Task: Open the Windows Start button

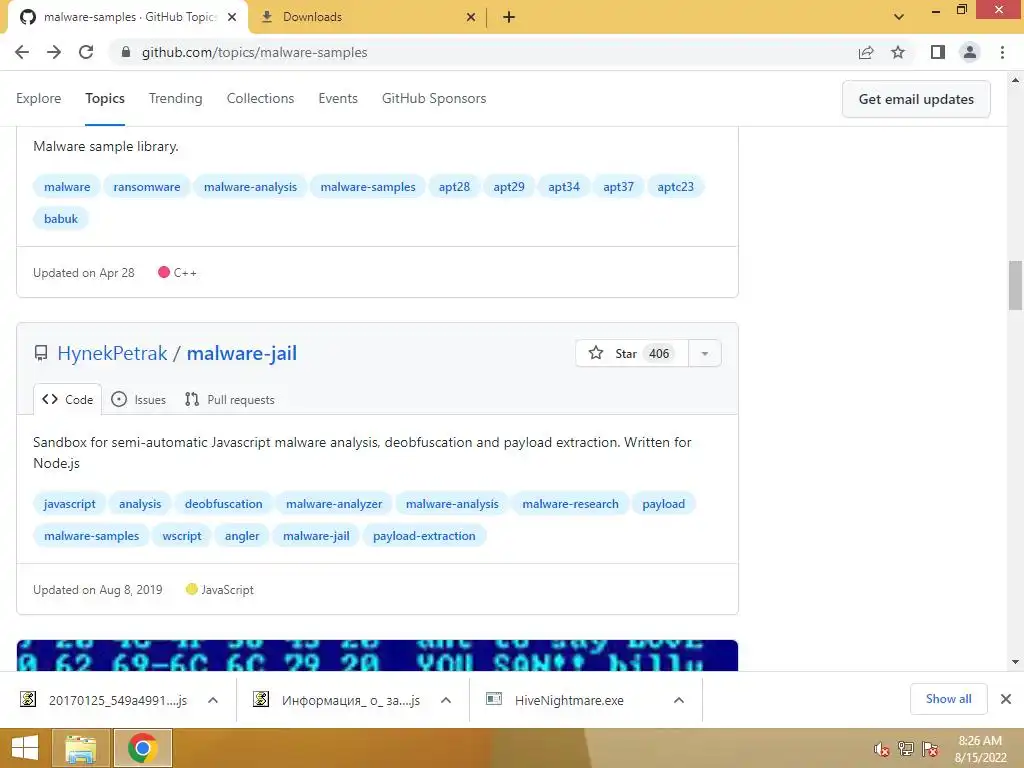Action: (25, 748)
